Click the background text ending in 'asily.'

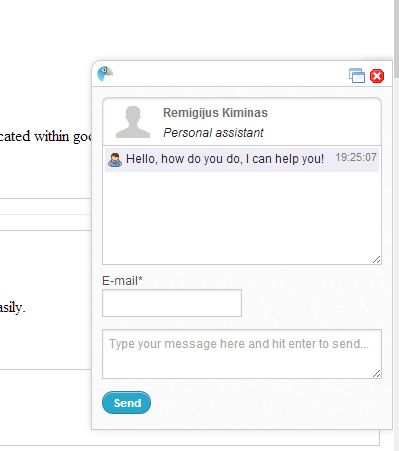click(12, 307)
